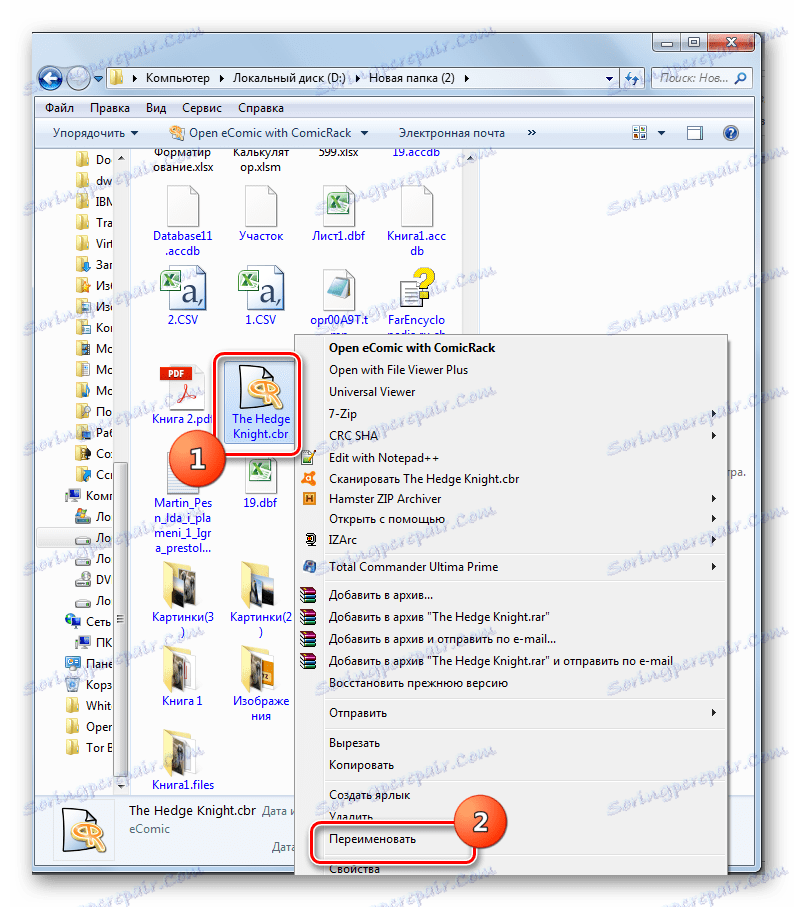The height and width of the screenshot is (907, 797).
Task: Expand the 7-Zip submenu
Action: pyautogui.click(x=511, y=414)
